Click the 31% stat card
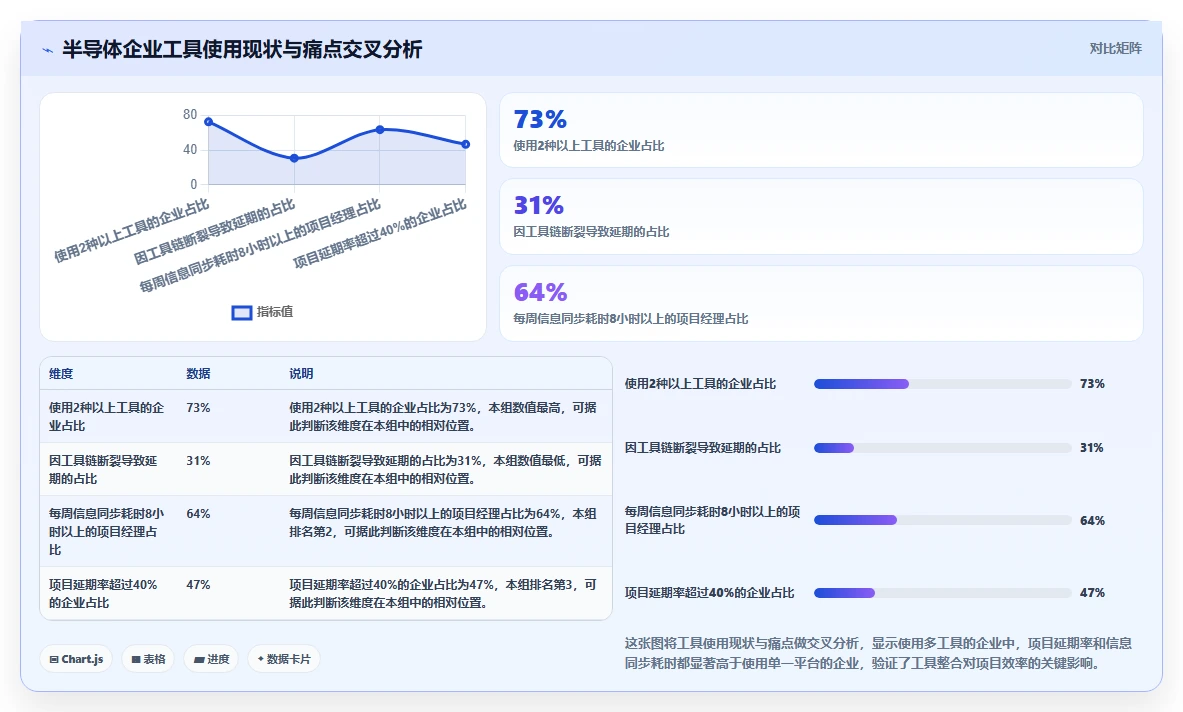The width and height of the screenshot is (1183, 712). [821, 216]
